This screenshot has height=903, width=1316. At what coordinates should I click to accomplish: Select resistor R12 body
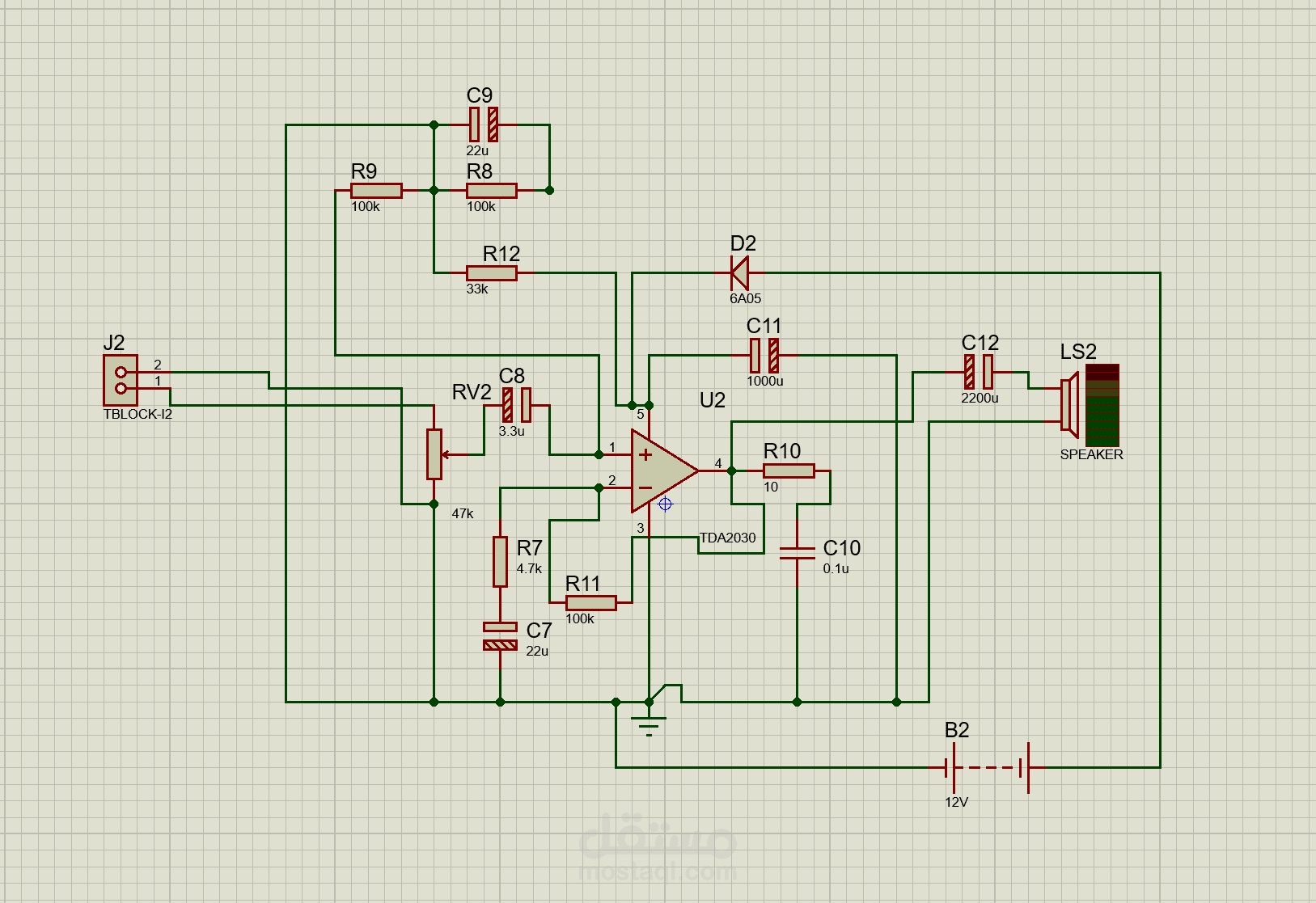click(492, 273)
